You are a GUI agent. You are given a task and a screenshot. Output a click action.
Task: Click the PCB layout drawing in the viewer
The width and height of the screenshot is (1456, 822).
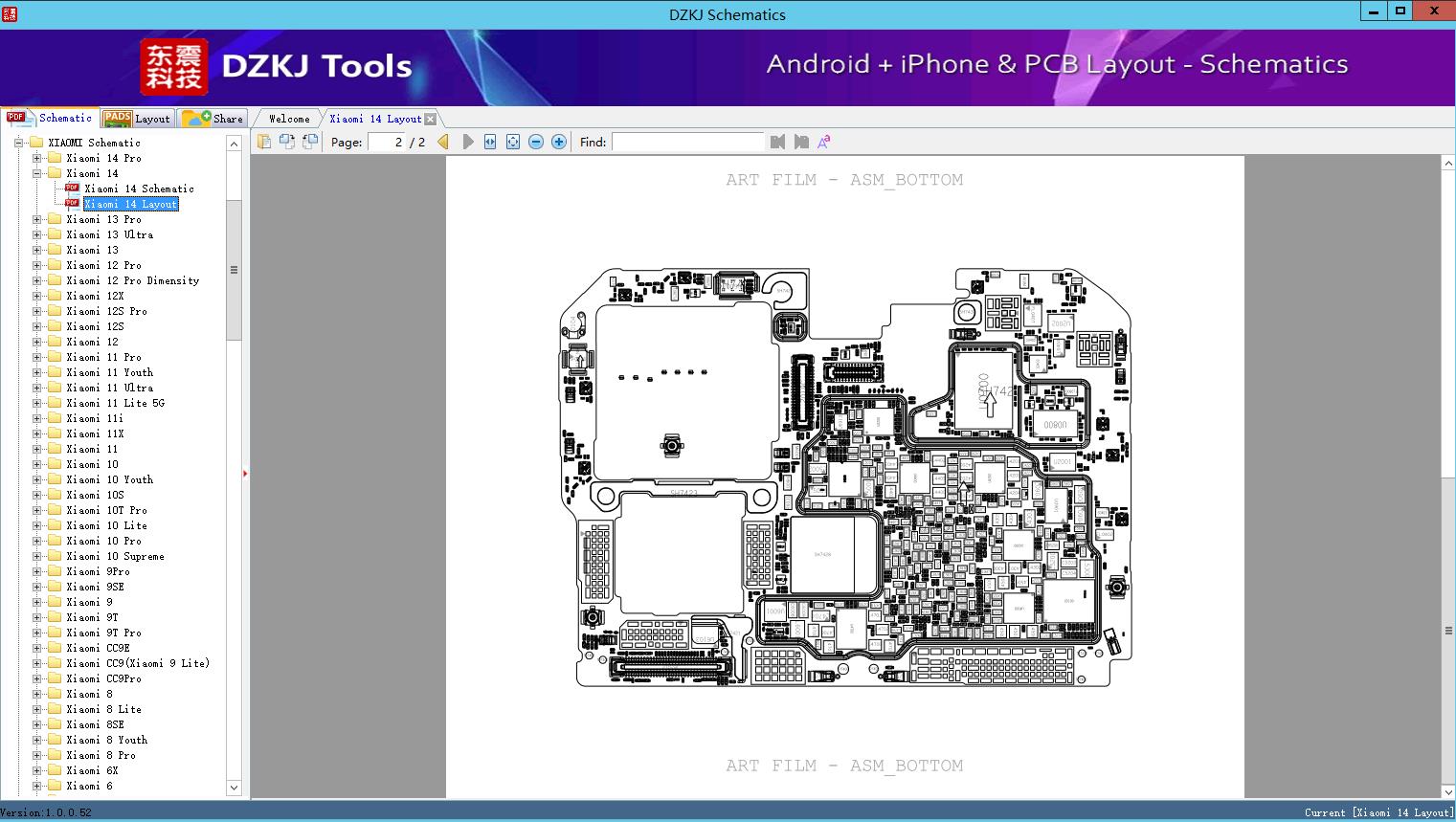pyautogui.click(x=845, y=478)
